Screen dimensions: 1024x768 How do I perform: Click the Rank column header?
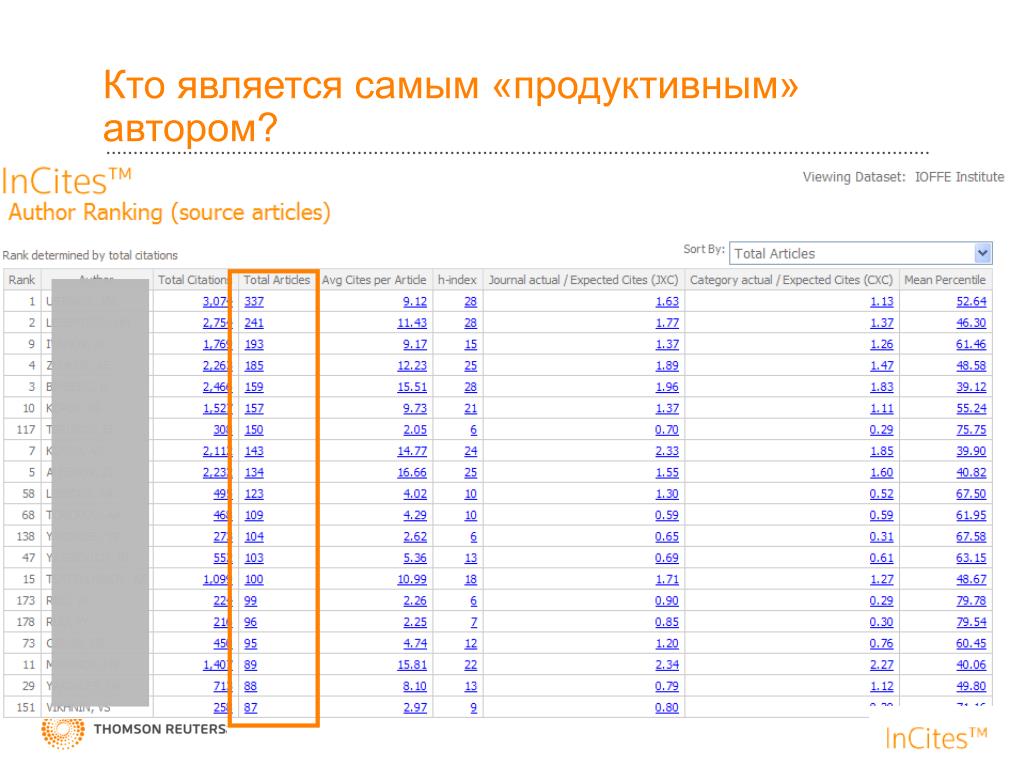(22, 280)
